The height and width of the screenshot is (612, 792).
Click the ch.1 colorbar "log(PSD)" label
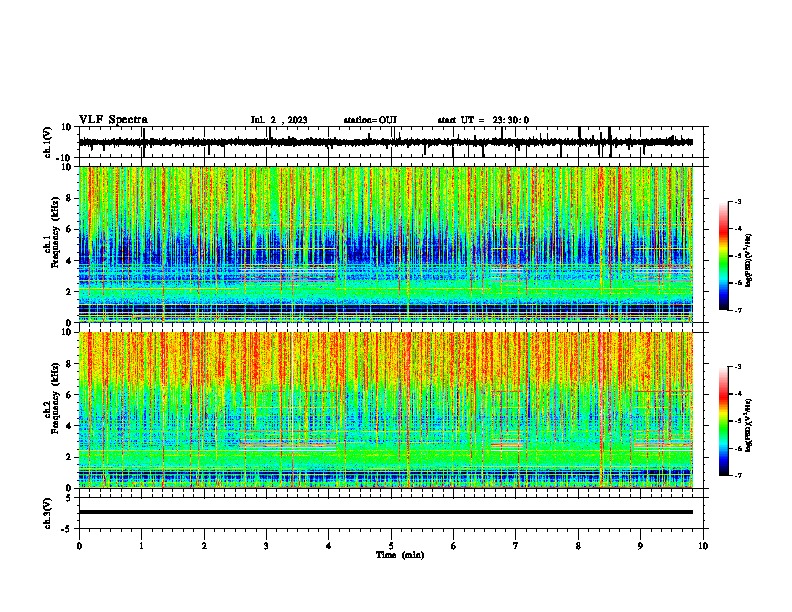(x=749, y=261)
